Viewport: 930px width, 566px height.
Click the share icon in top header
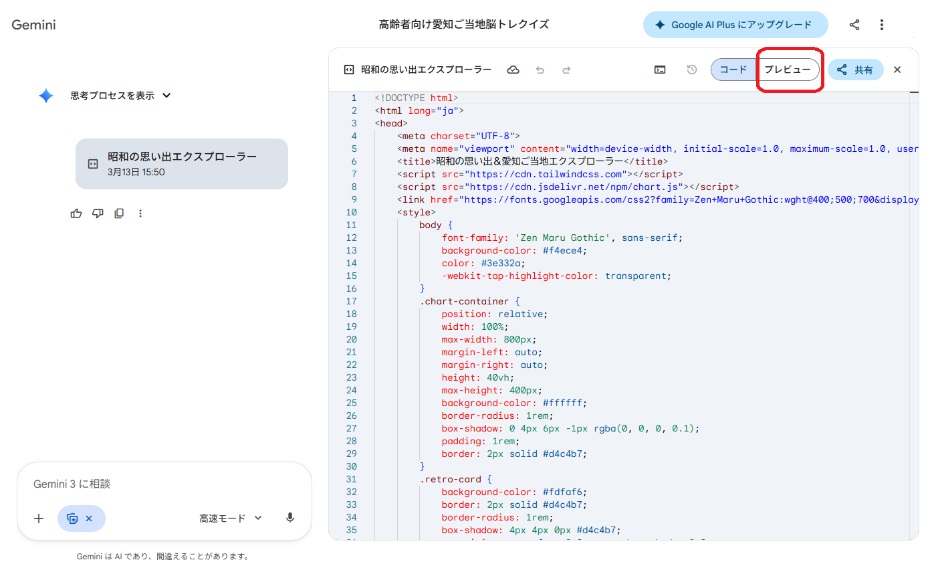[854, 25]
